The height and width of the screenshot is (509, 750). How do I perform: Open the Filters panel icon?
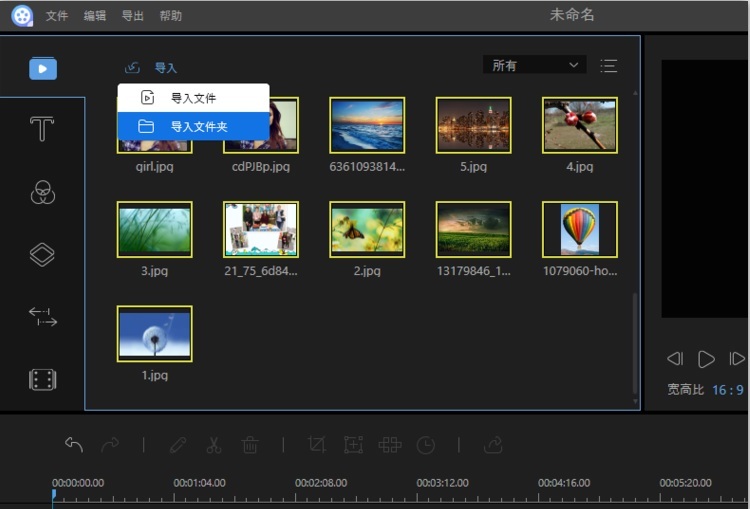42,193
